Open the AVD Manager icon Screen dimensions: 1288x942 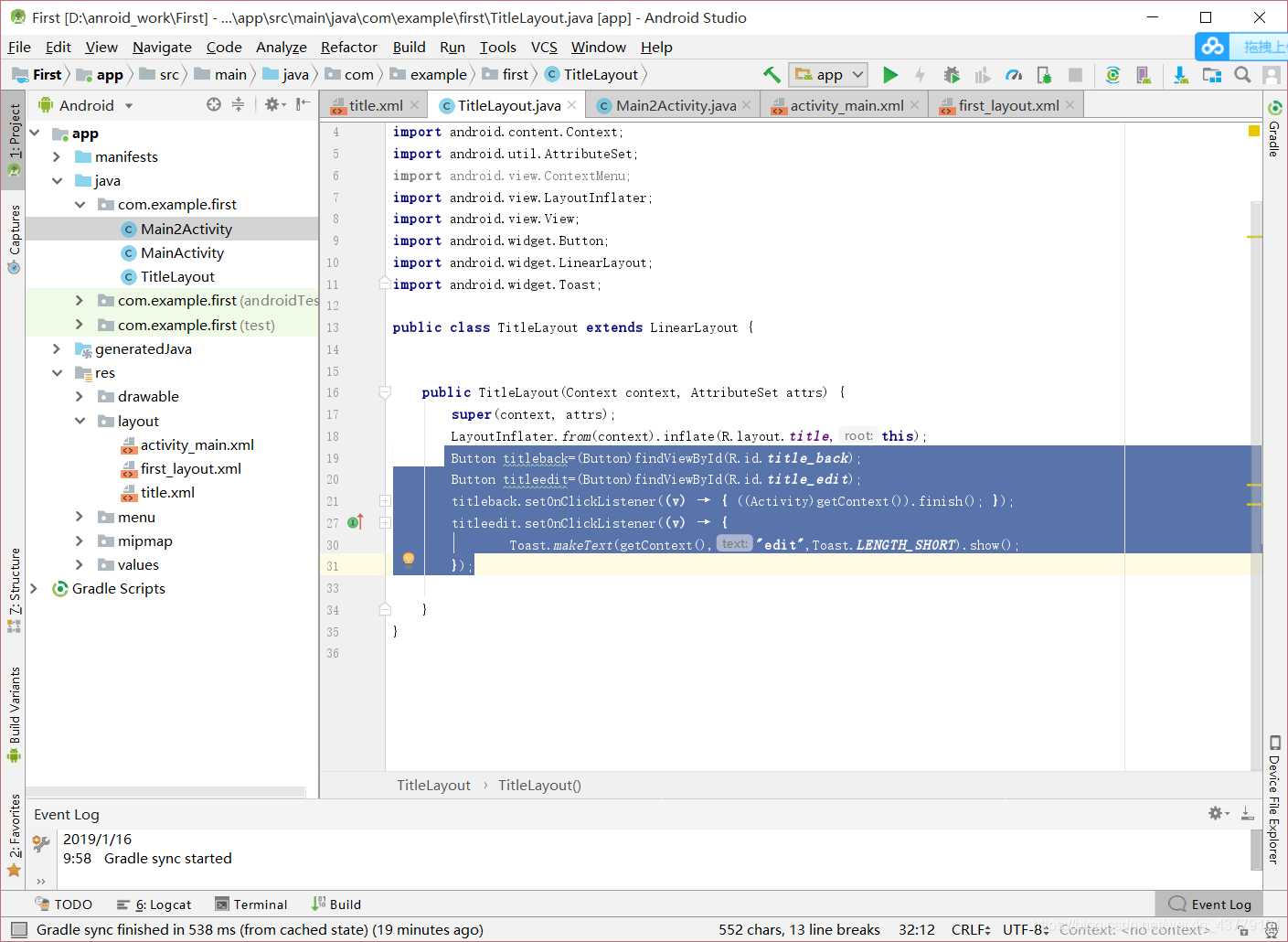click(x=1143, y=75)
